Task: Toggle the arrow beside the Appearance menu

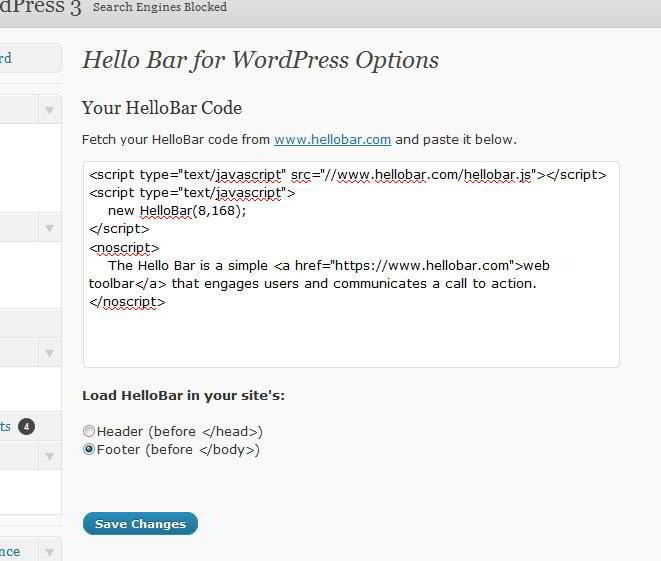Action: [x=50, y=551]
